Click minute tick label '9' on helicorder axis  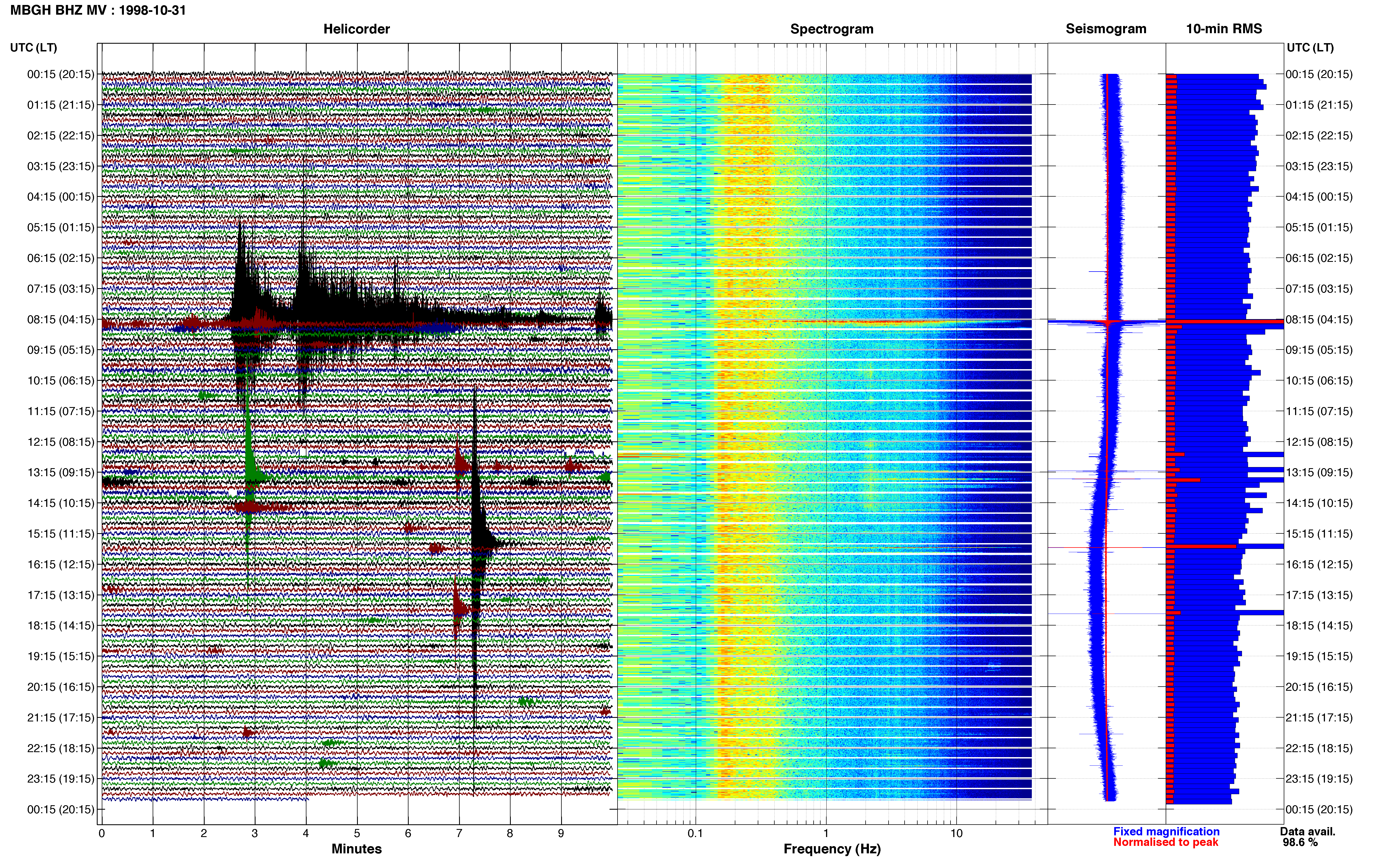pyautogui.click(x=561, y=833)
